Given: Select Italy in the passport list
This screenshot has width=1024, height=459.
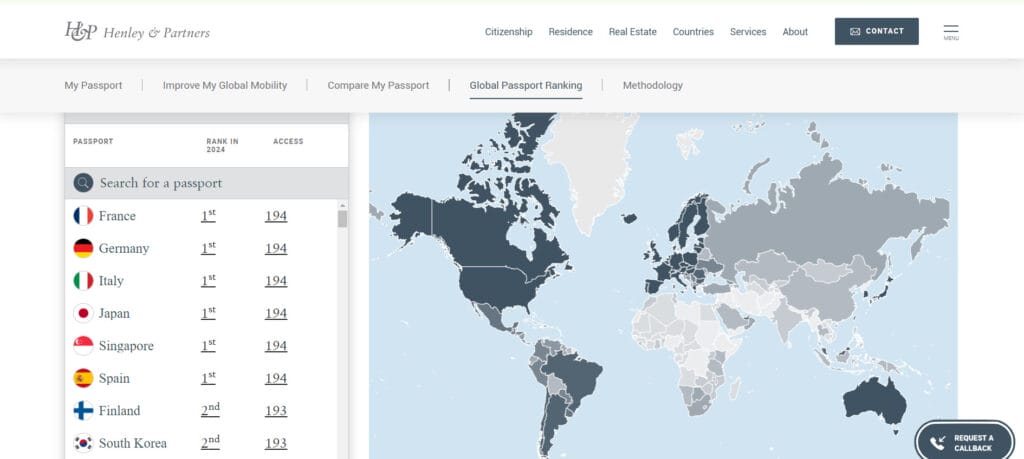Looking at the screenshot, I should (111, 281).
